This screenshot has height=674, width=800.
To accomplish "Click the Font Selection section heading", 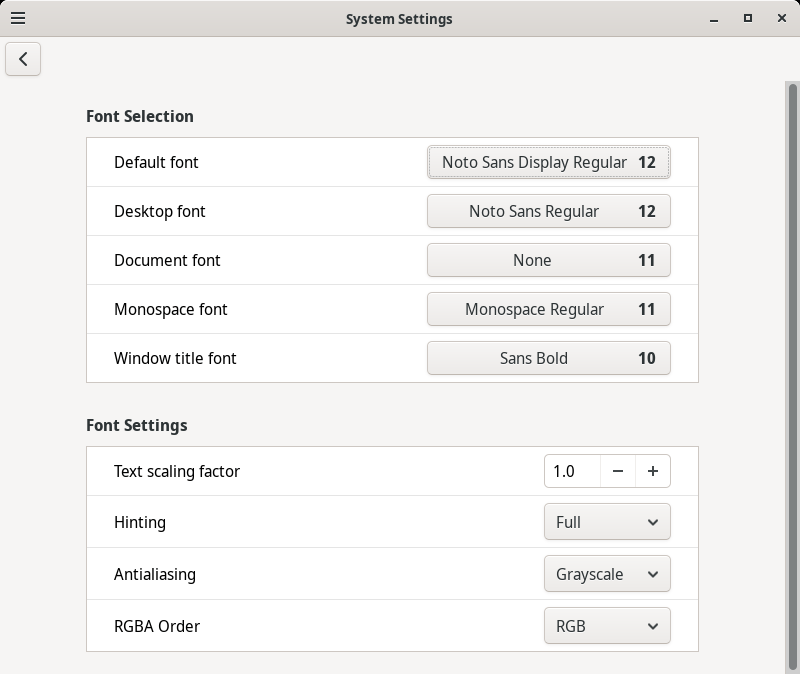I will (140, 116).
